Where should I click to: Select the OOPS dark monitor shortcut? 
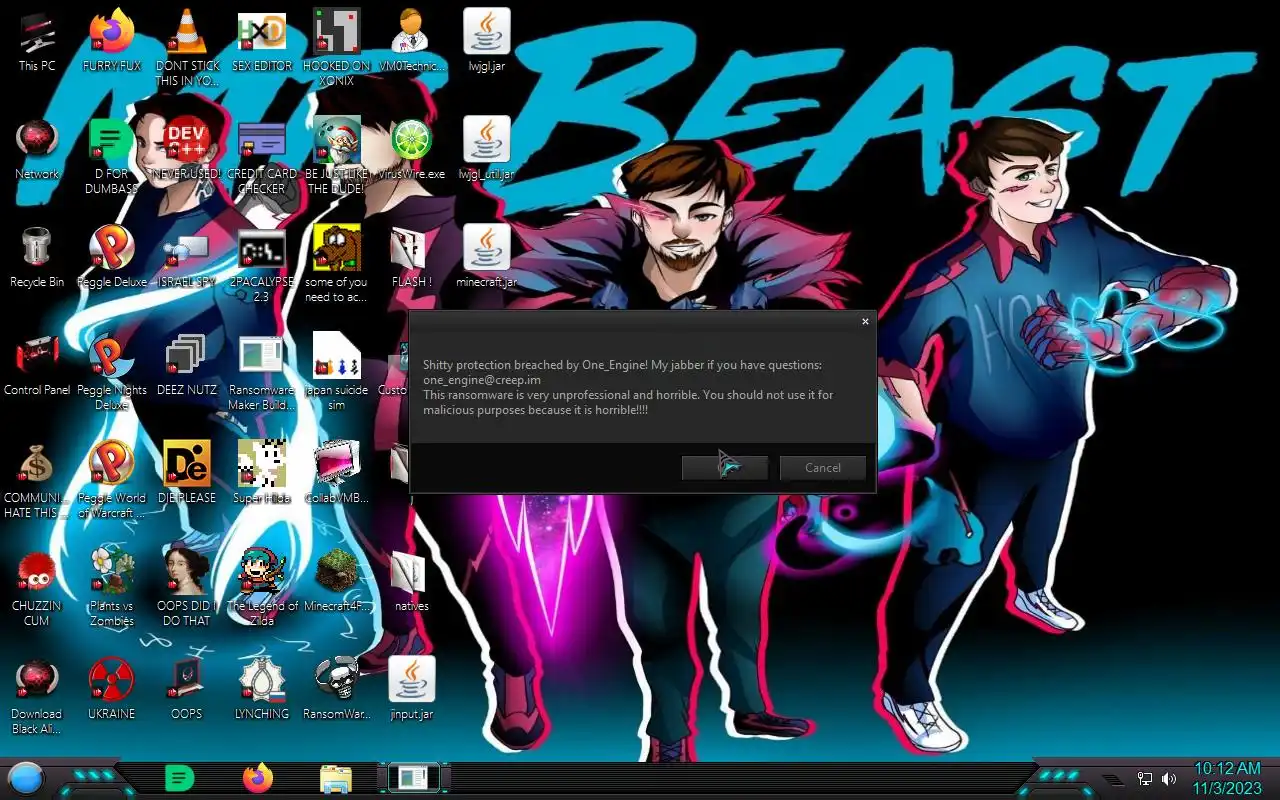186,690
